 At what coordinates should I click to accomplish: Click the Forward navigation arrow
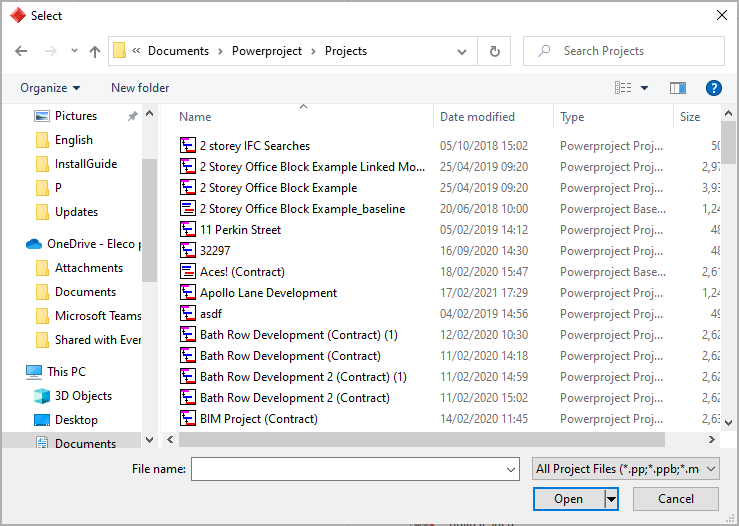tap(50, 51)
